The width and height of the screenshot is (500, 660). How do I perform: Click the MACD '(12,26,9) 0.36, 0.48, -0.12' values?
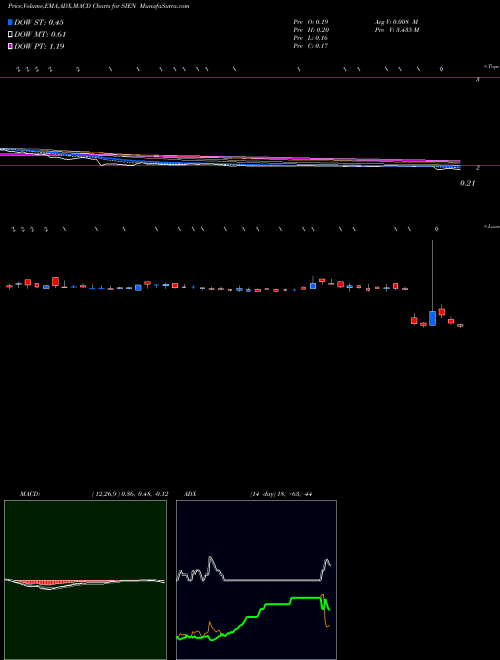(130, 494)
